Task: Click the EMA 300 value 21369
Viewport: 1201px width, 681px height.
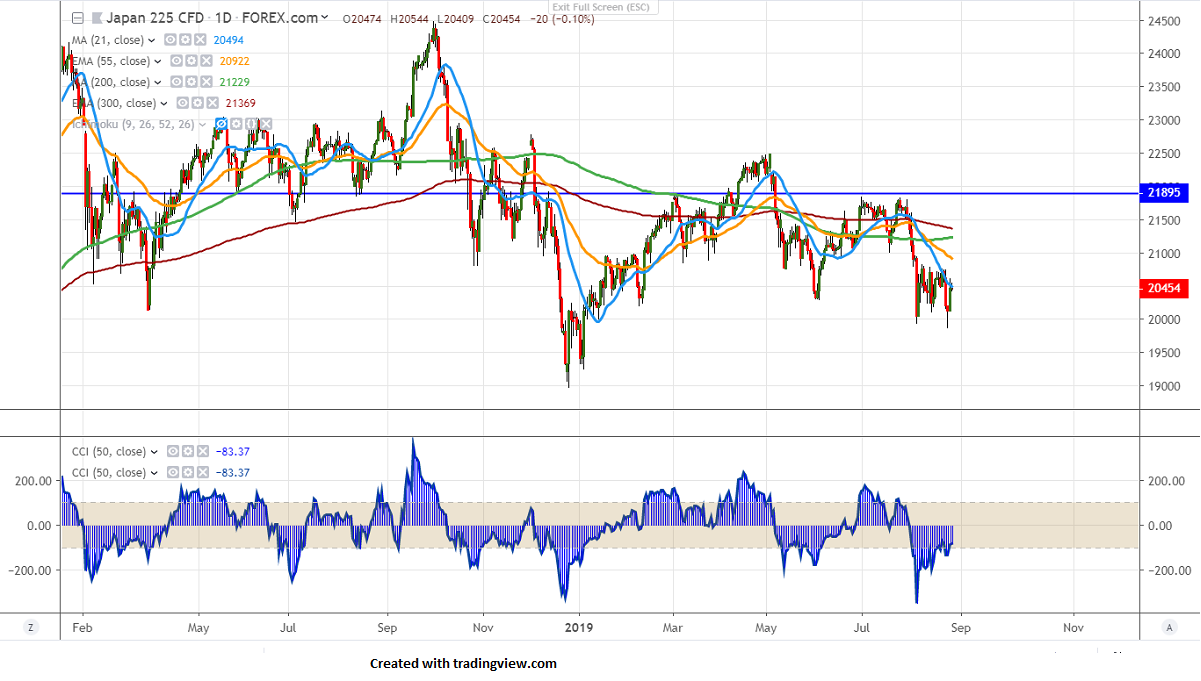Action: pos(241,104)
